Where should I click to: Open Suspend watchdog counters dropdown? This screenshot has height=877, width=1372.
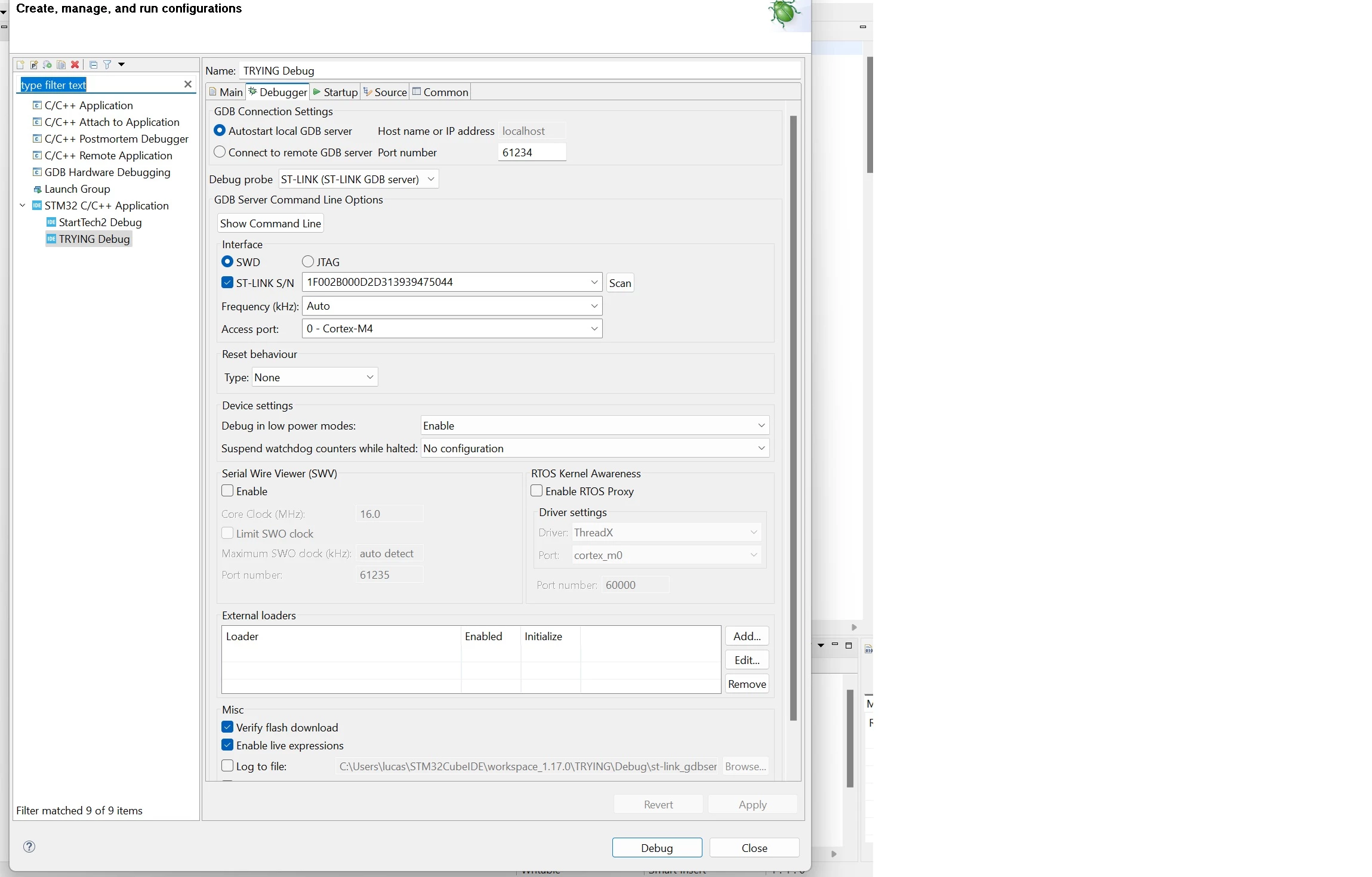click(595, 448)
